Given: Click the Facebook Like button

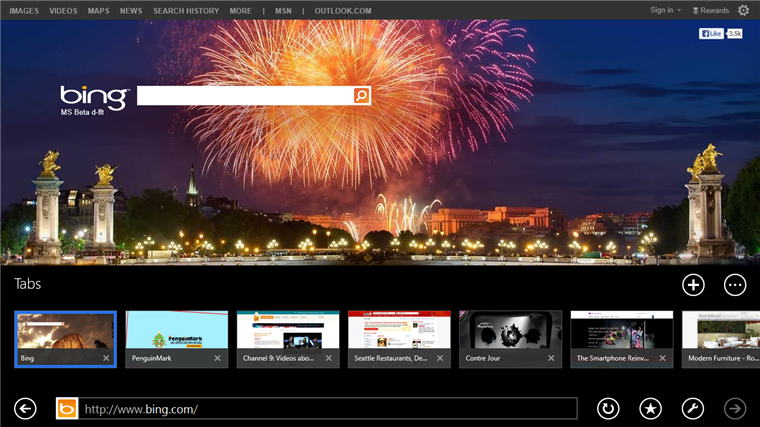Looking at the screenshot, I should (x=711, y=33).
